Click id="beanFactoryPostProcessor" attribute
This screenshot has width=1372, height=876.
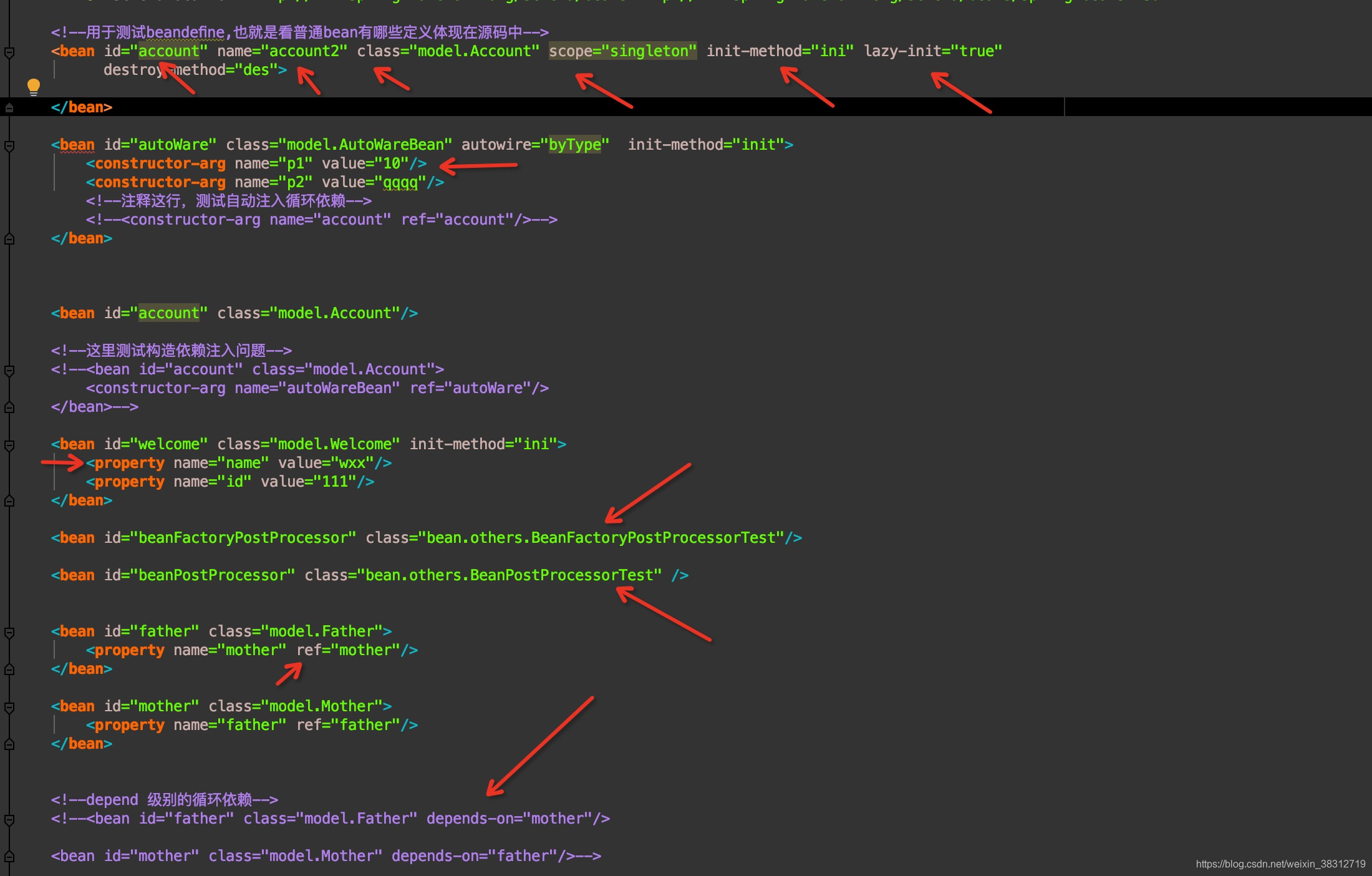tap(230, 538)
